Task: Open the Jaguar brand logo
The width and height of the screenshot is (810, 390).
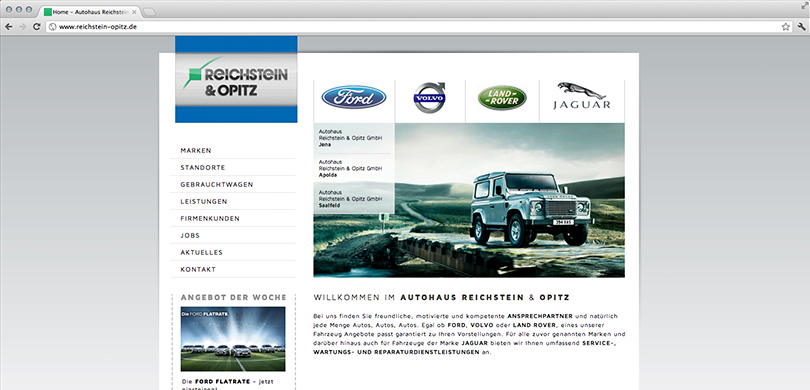Action: pos(582,96)
